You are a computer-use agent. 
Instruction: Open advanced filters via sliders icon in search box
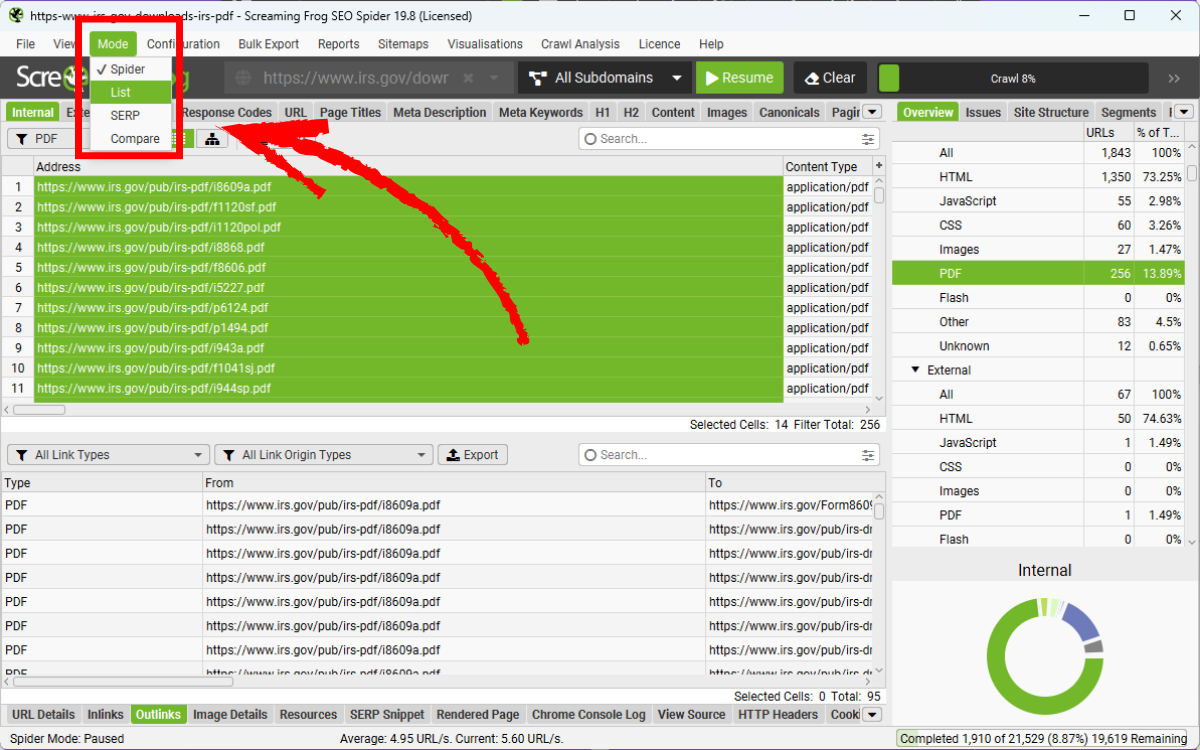point(867,138)
